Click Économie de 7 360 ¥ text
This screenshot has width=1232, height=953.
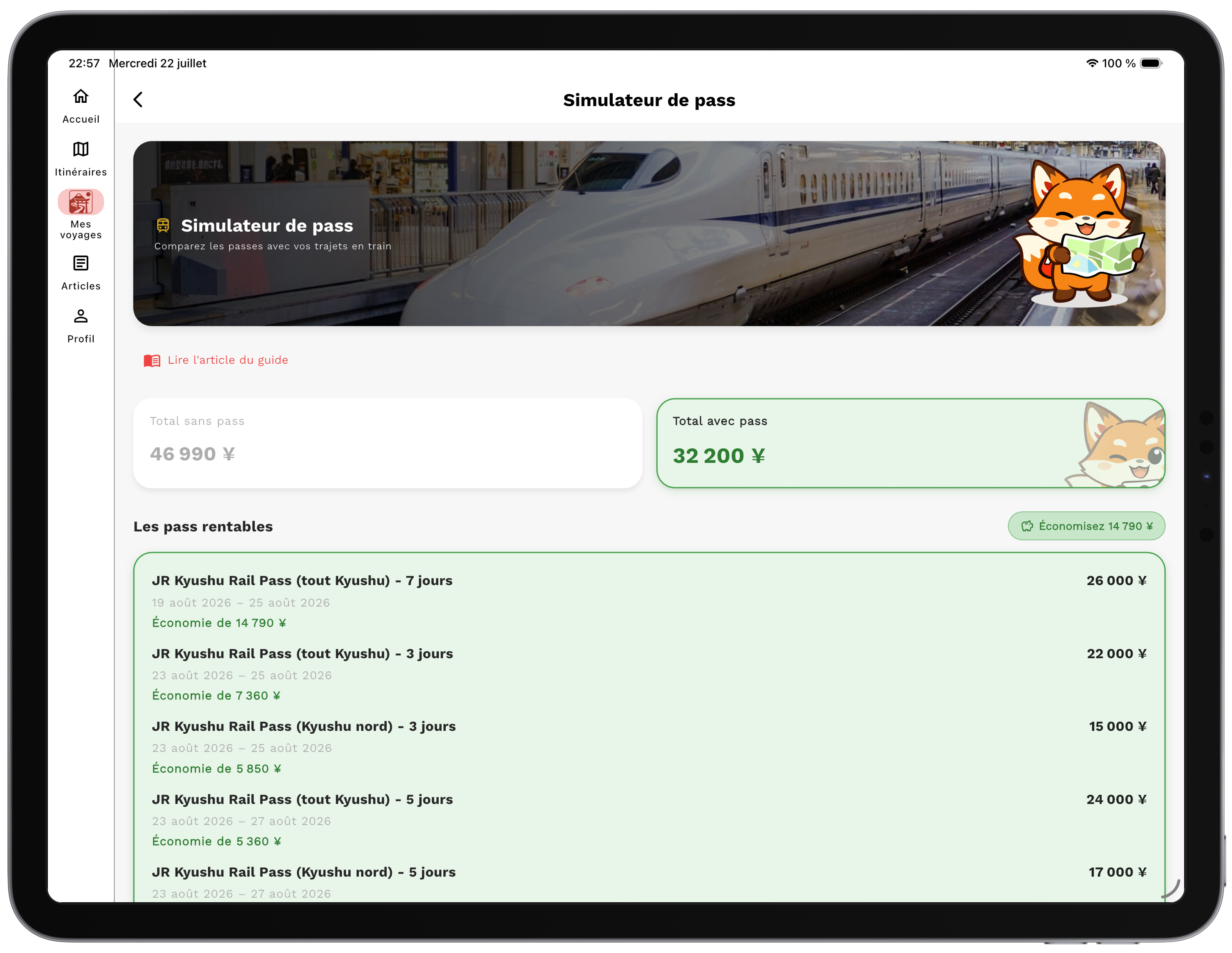click(x=216, y=696)
